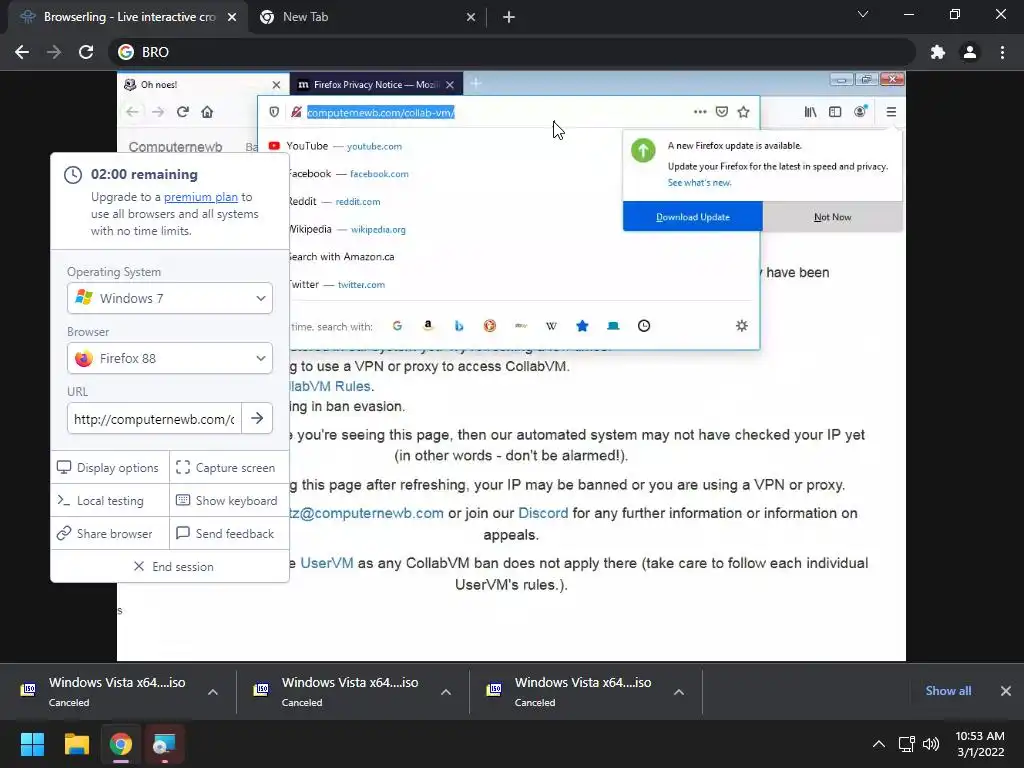Search open tabs using the tab icon
Viewport: 1024px width, 768px height.
[x=613, y=326]
